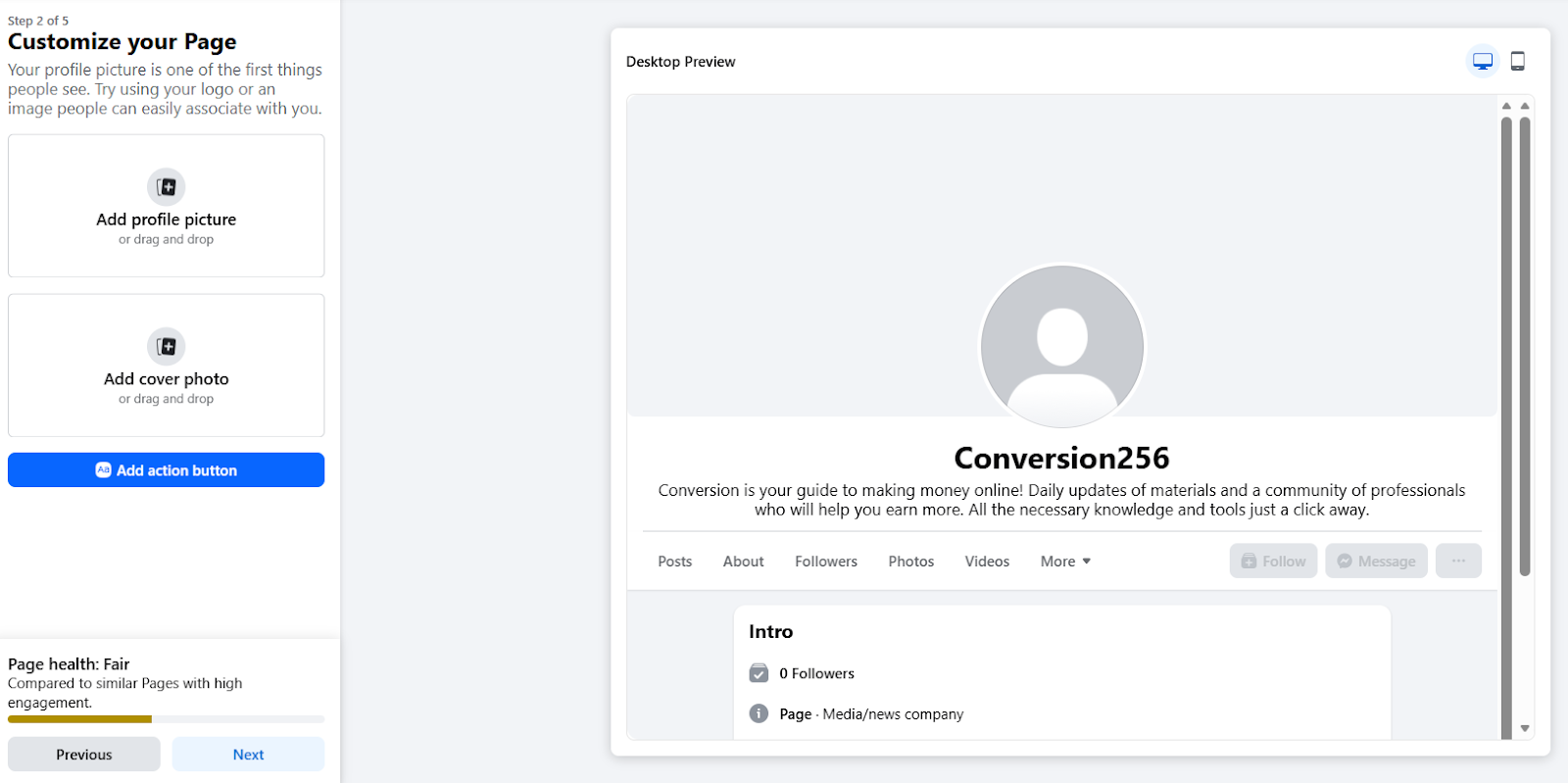Open the More dropdown in page tabs
1568x783 pixels.
tap(1065, 562)
